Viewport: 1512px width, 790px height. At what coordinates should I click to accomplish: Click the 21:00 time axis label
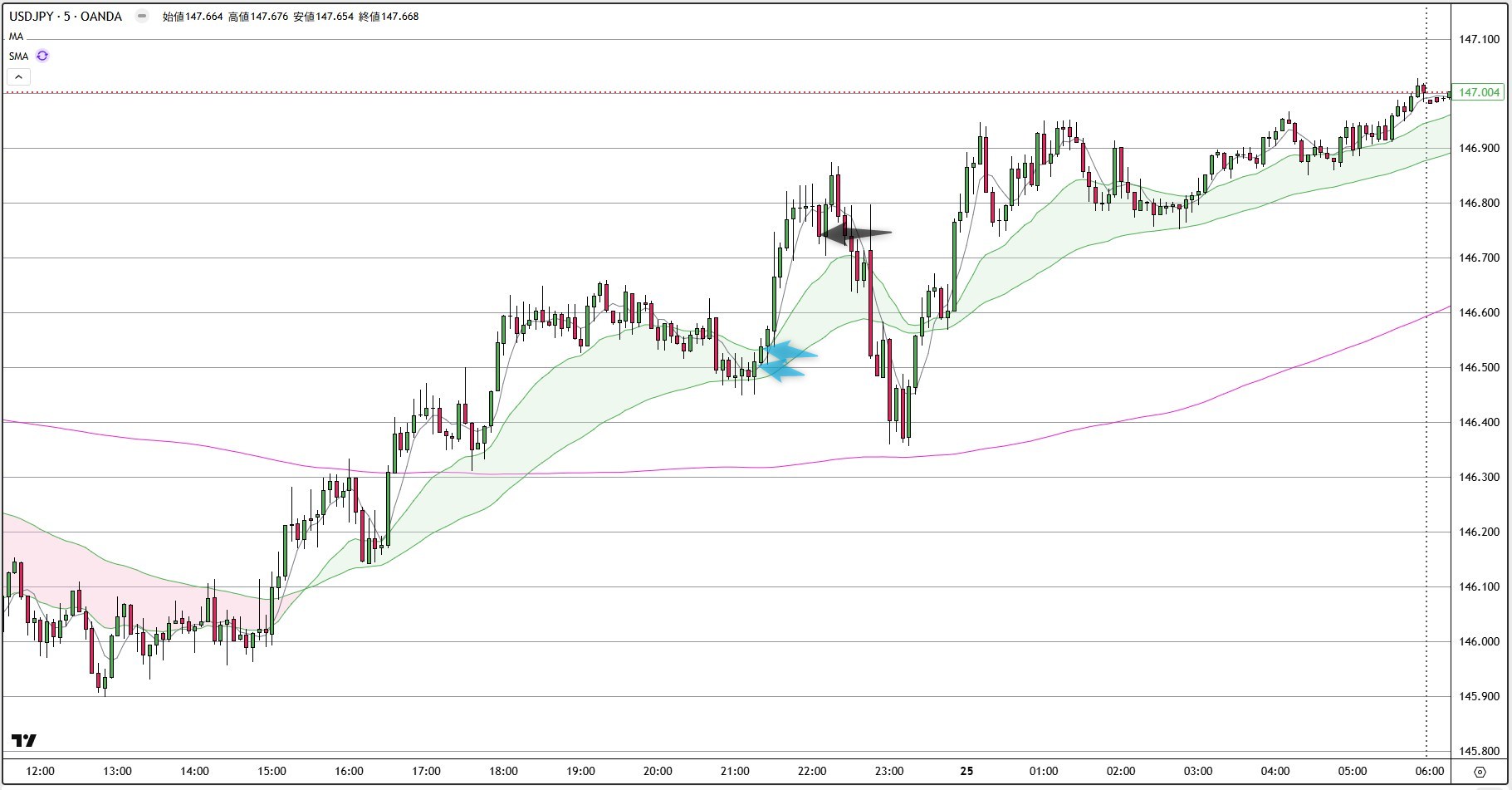735,771
